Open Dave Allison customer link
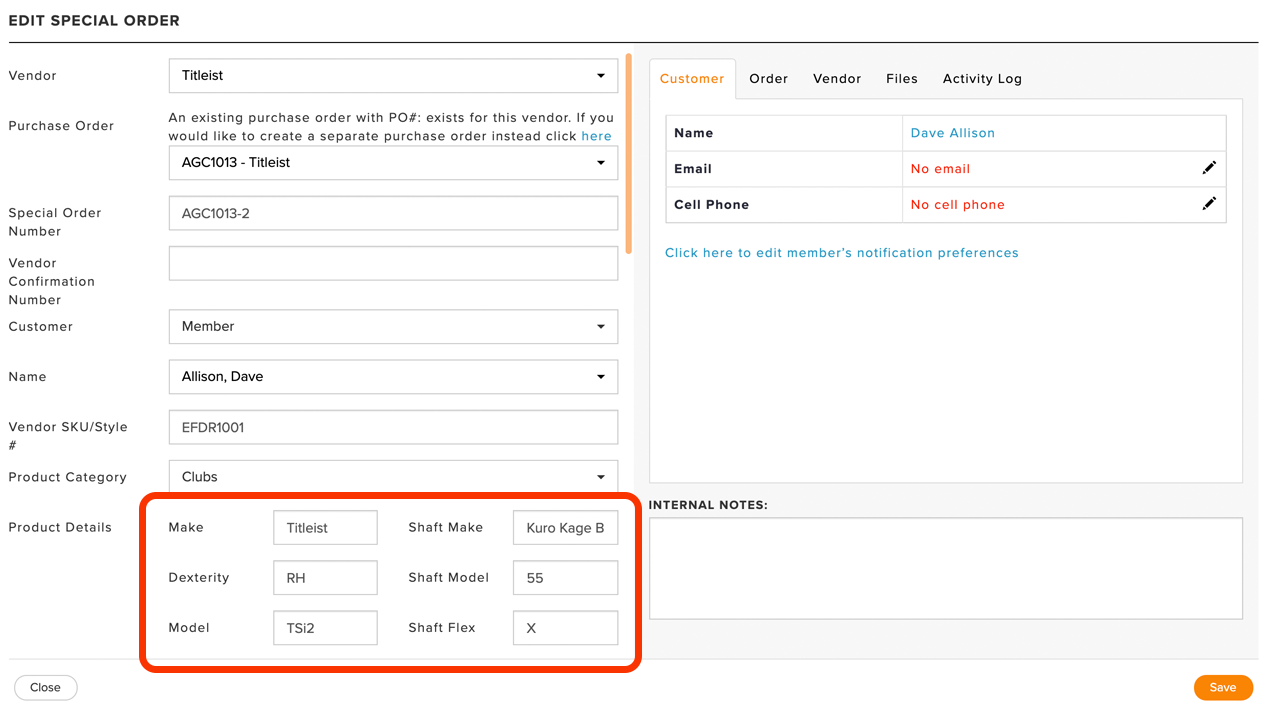Image resolution: width=1272 pixels, height=720 pixels. 952,133
